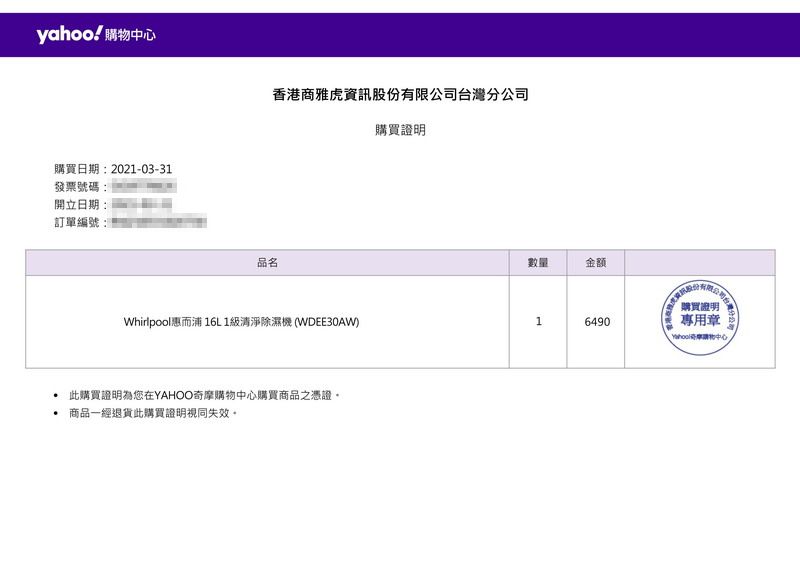Click the Yahoo 購物中心 logo
Screen dimensions: 800x565
[96, 35]
